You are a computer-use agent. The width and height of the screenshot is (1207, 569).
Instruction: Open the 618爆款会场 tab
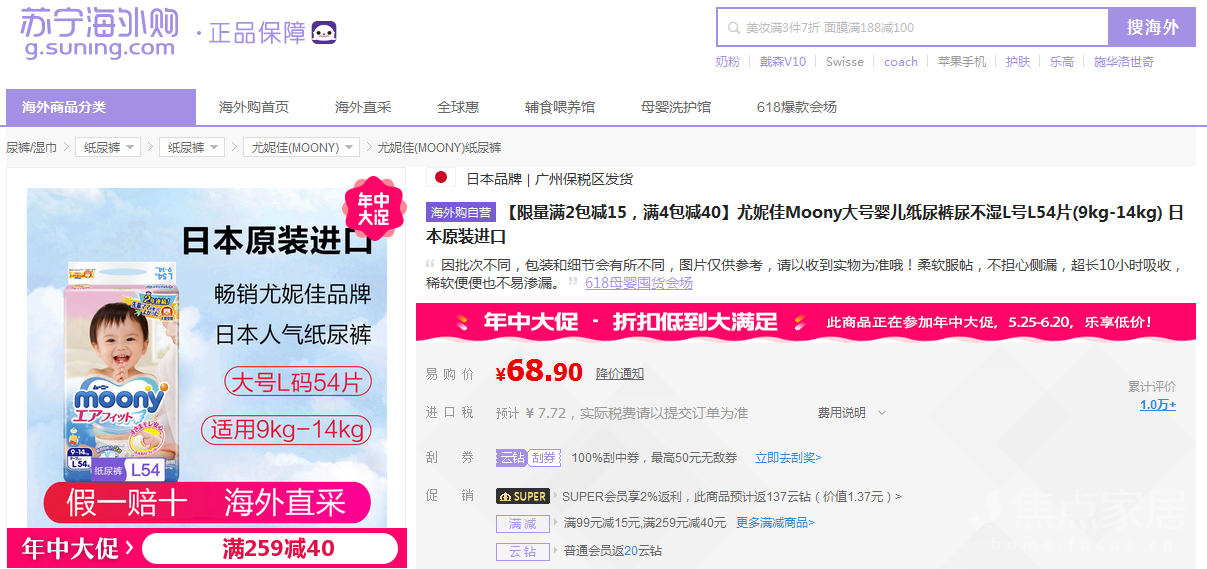pyautogui.click(x=797, y=107)
